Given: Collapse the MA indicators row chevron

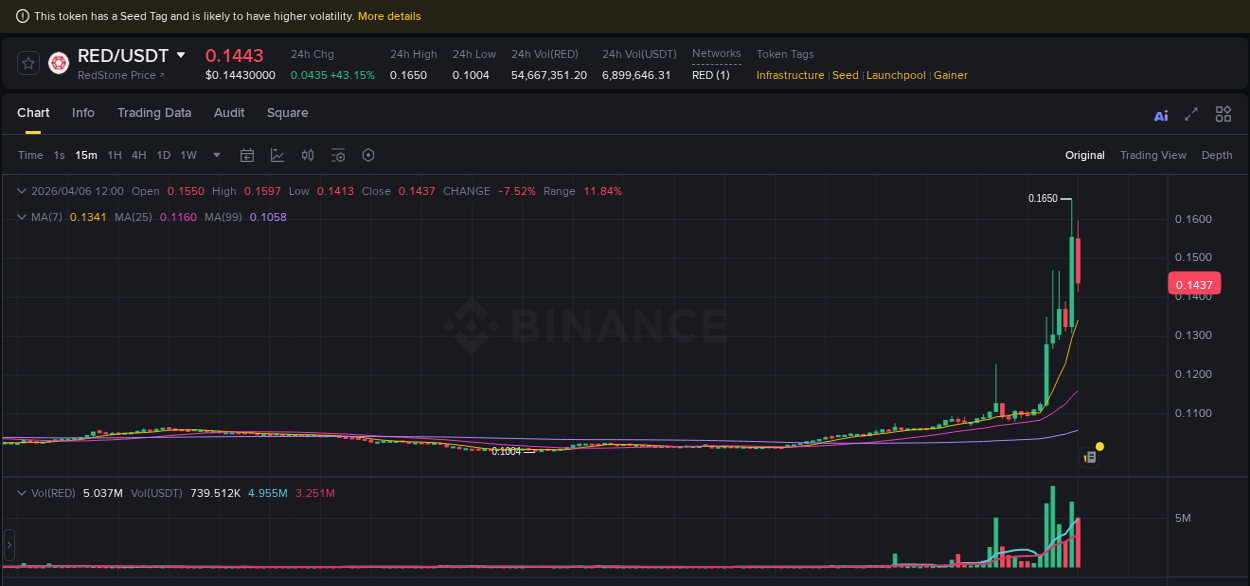Looking at the screenshot, I should coord(22,217).
